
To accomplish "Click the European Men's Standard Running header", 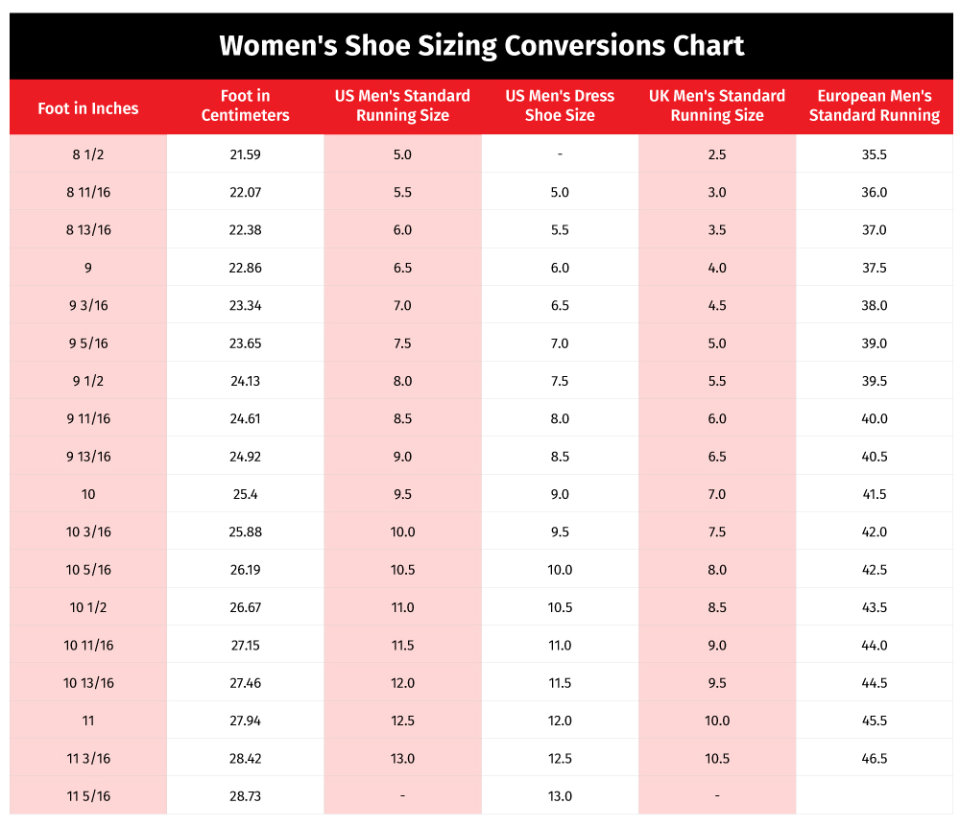I will tap(874, 106).
